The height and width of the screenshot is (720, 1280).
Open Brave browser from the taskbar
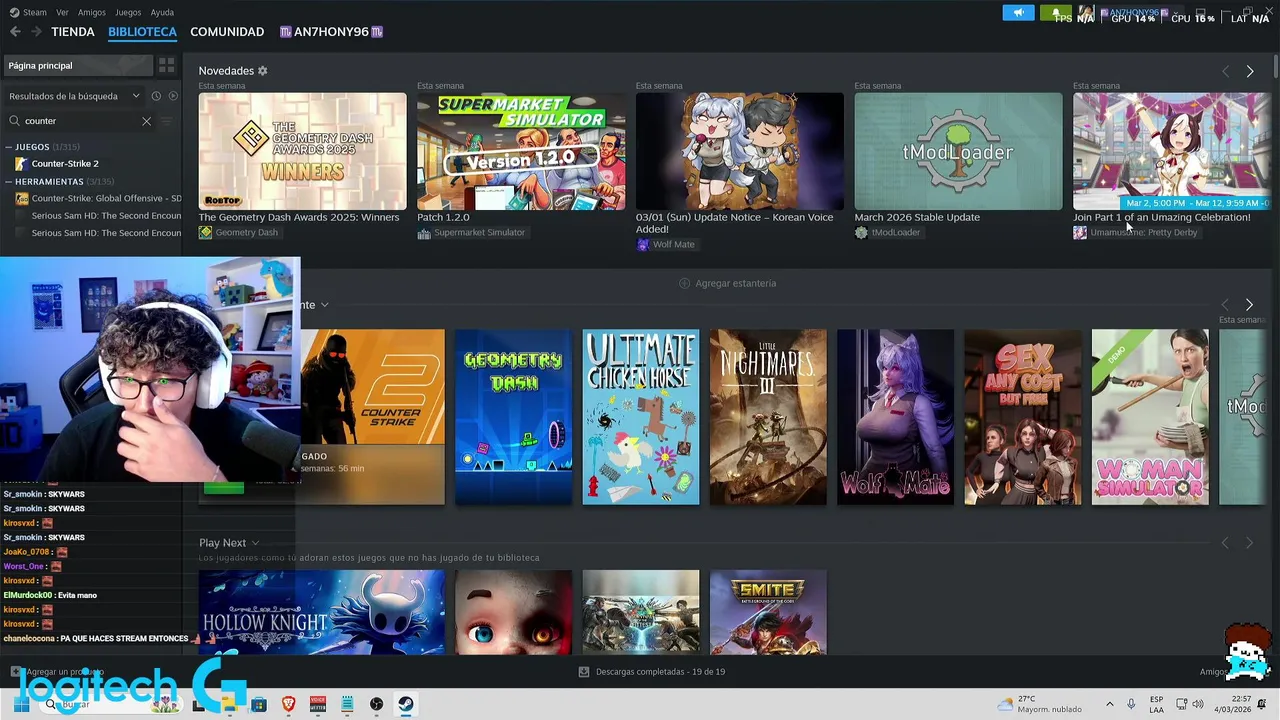coord(288,704)
